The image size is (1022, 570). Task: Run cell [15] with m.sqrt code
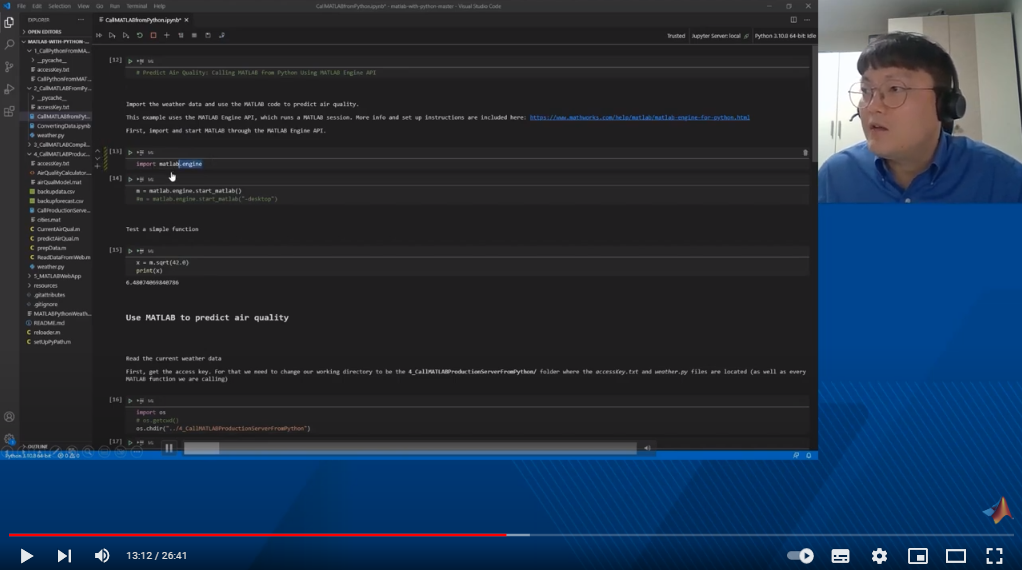coord(130,251)
